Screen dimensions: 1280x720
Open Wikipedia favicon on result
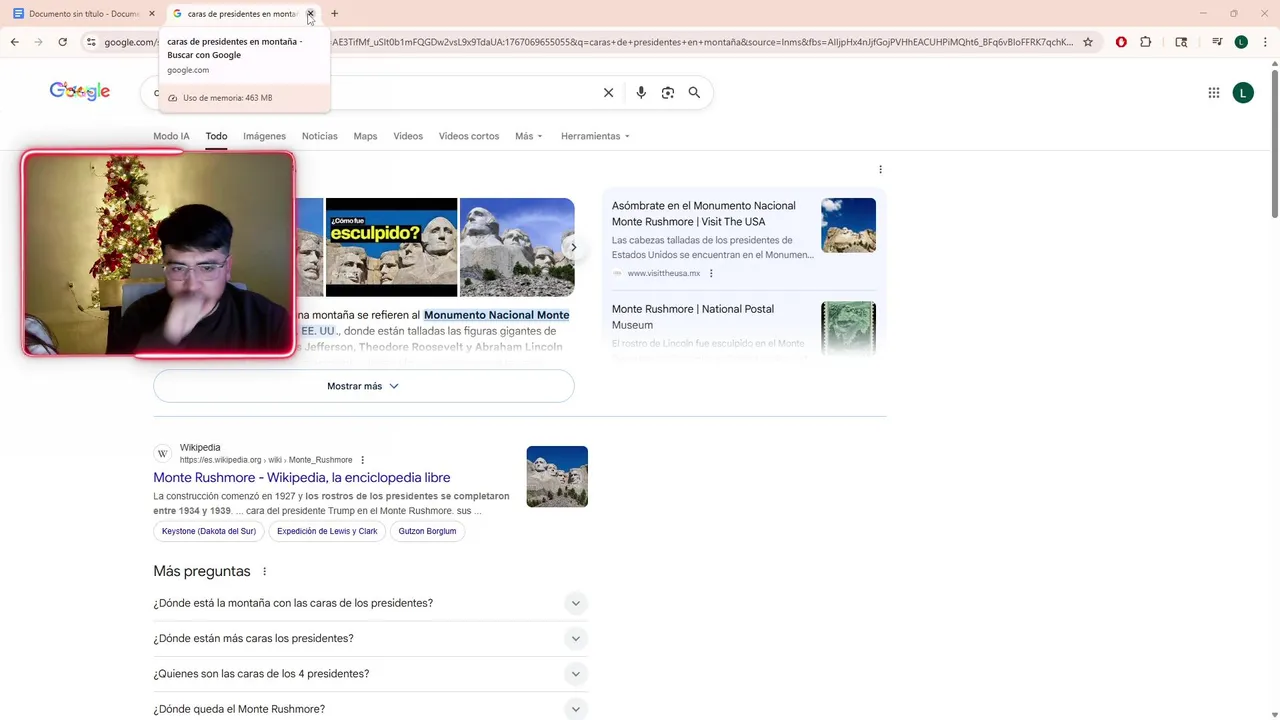click(x=162, y=454)
